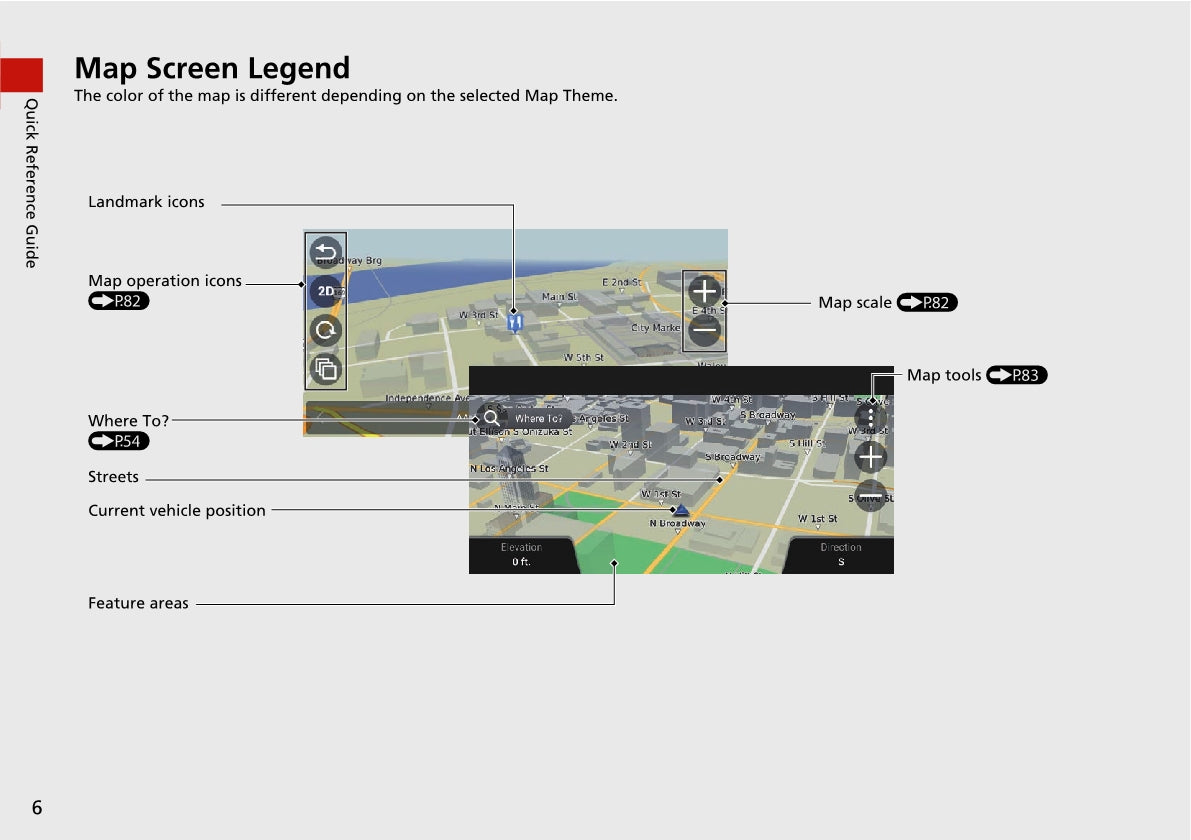Click the minus icon on the lower map

tap(871, 495)
